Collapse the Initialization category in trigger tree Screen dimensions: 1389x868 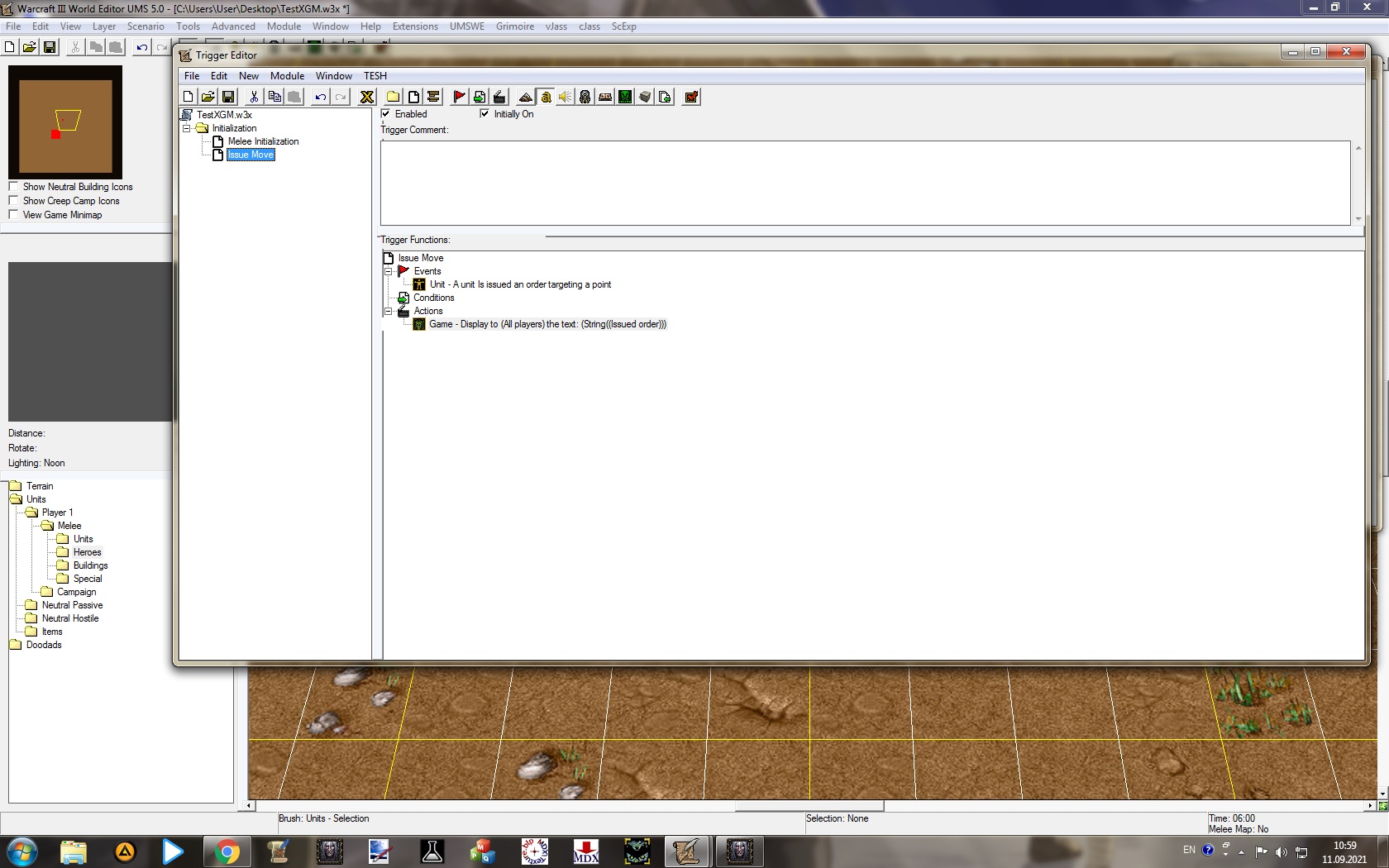click(x=187, y=128)
